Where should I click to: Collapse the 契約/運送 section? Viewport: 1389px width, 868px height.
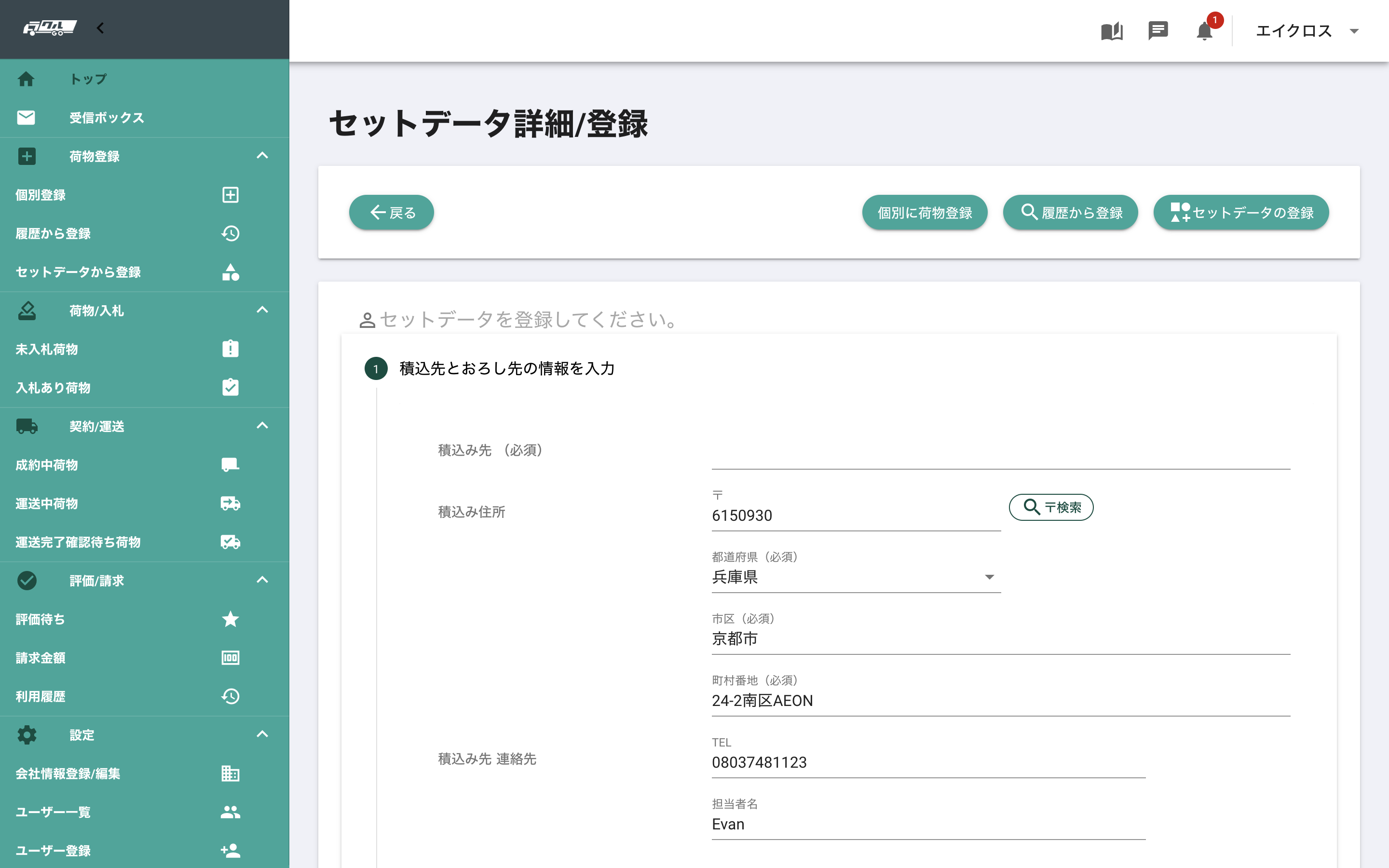[x=262, y=425]
